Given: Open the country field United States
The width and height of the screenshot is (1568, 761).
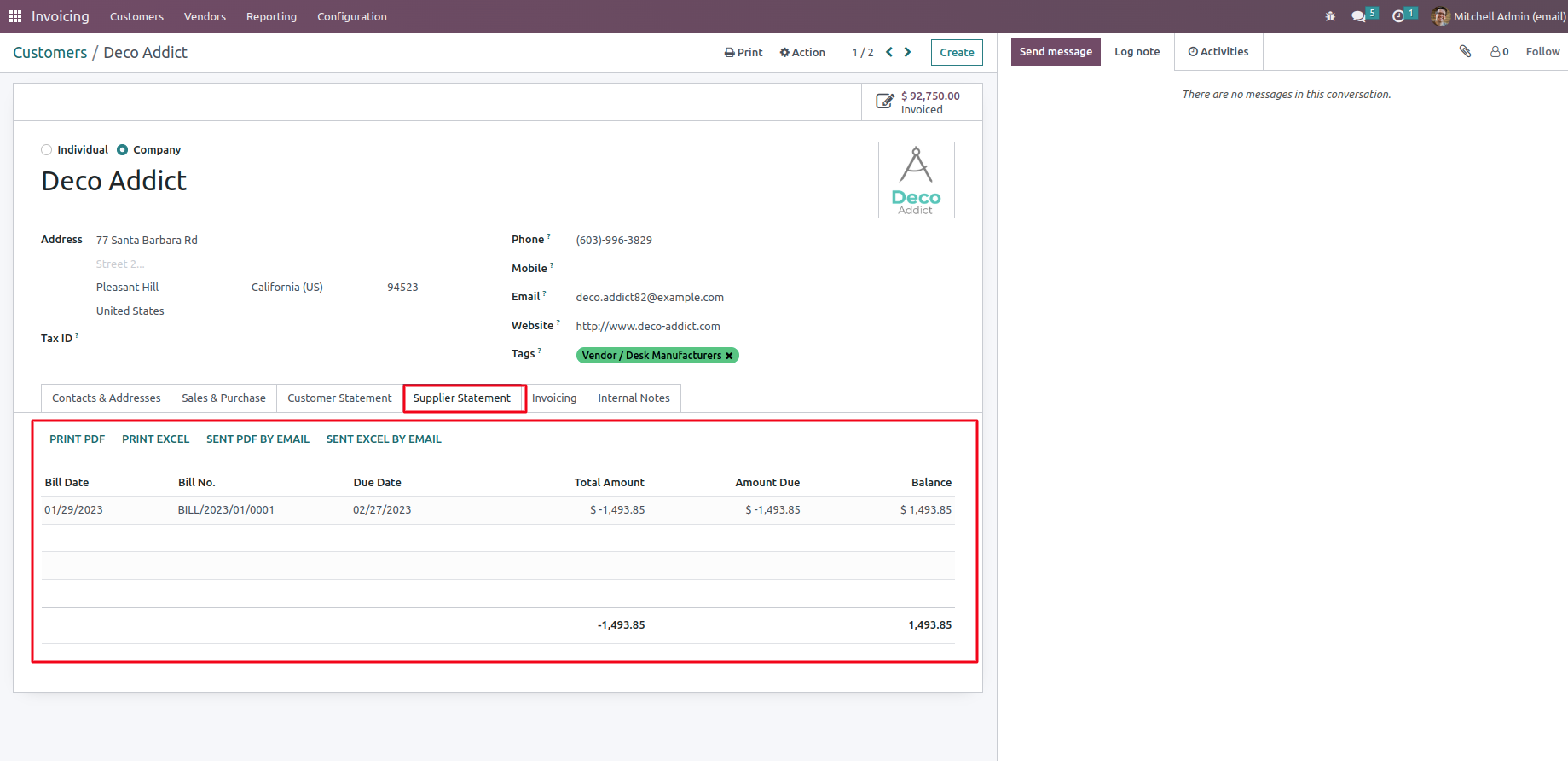Looking at the screenshot, I should coord(130,311).
